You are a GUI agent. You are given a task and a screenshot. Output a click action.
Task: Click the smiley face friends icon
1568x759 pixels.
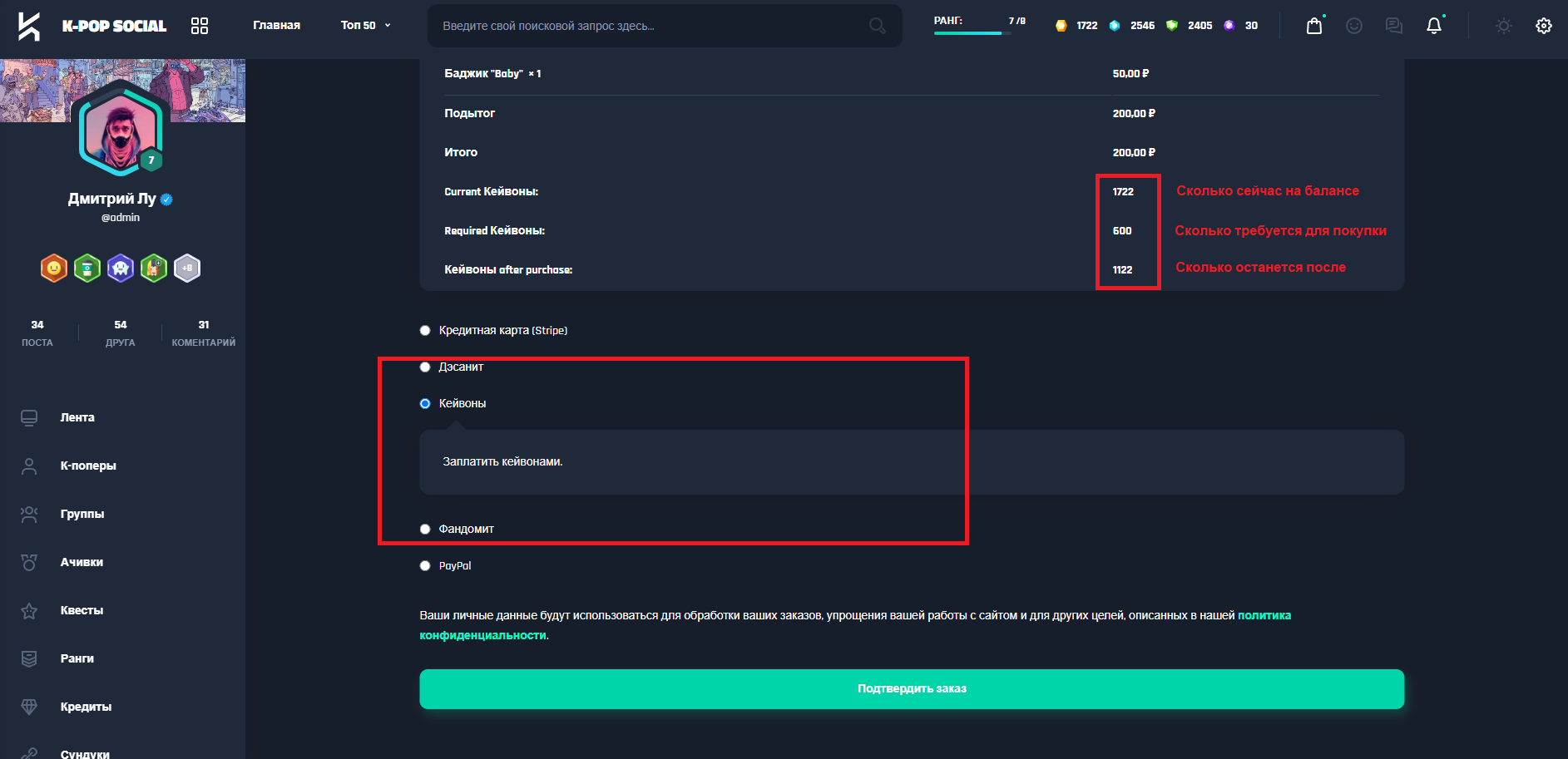coord(1353,26)
